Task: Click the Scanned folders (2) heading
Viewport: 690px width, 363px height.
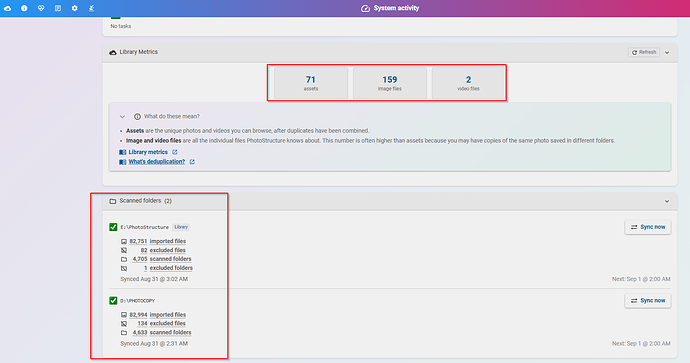Action: [146, 201]
